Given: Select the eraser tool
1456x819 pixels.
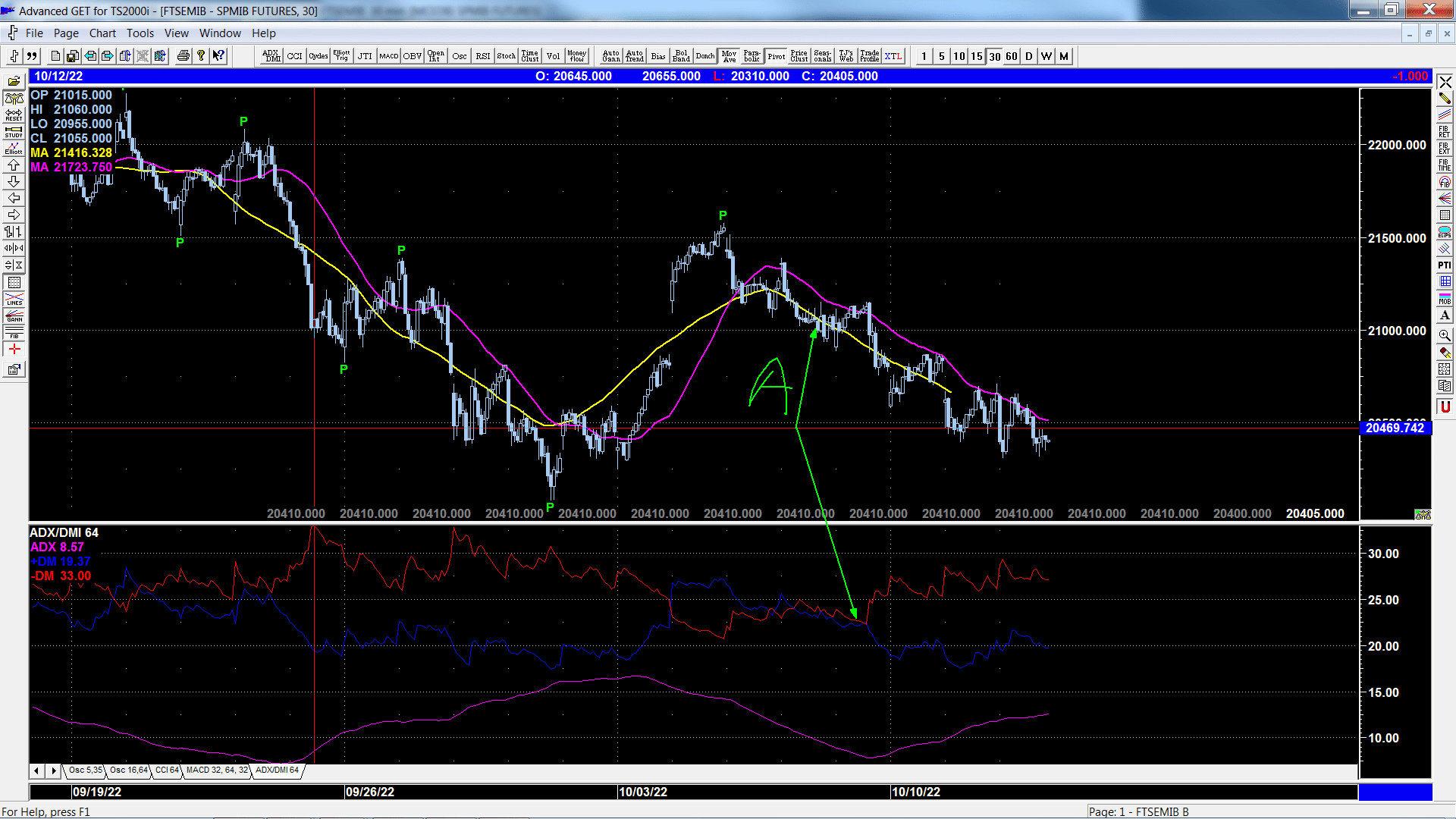Looking at the screenshot, I should click(1445, 353).
